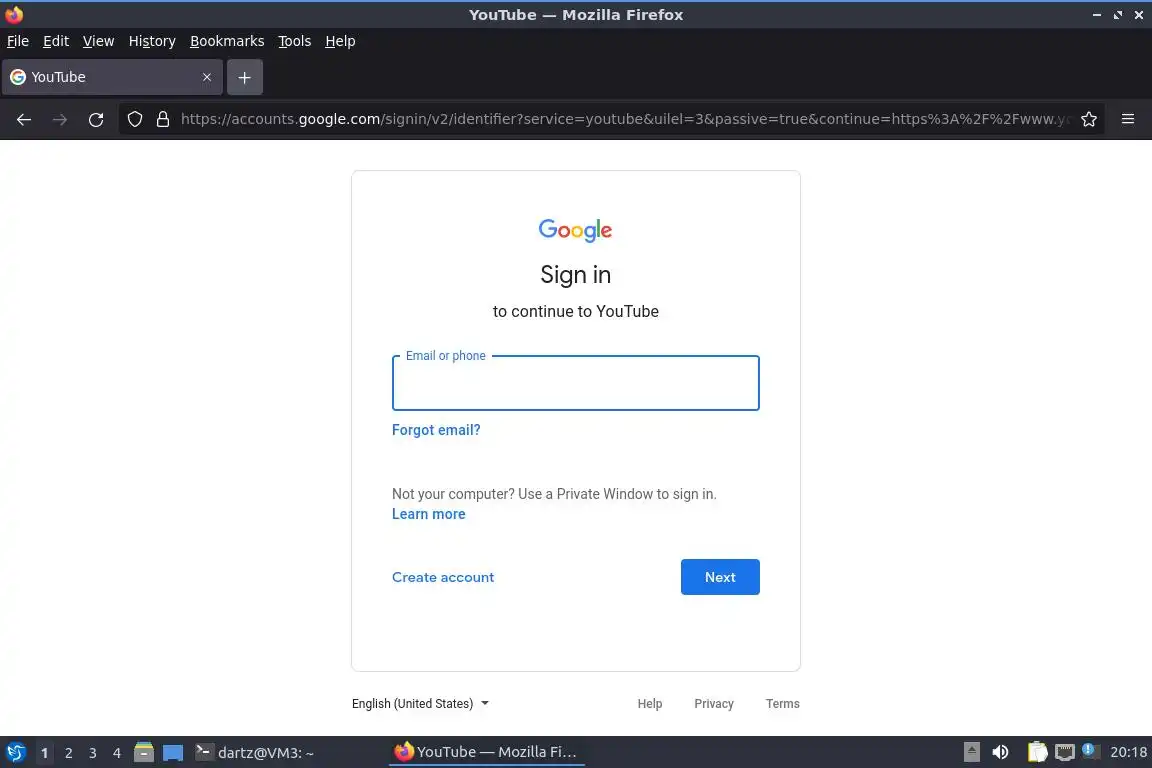Switch to workspace 3
This screenshot has width=1152, height=768.
pos(93,753)
